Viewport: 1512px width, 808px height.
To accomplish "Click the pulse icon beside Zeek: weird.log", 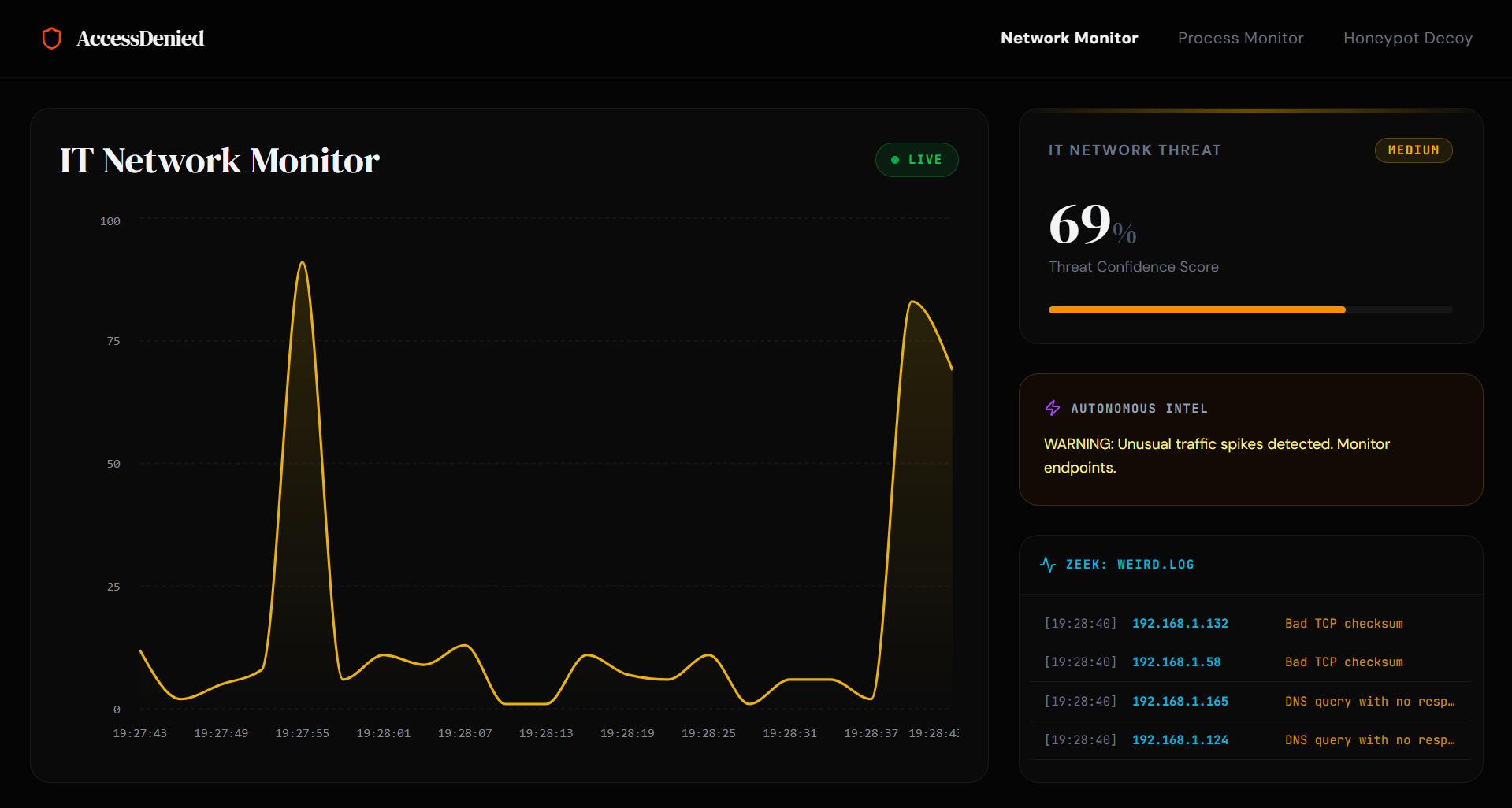I will pyautogui.click(x=1048, y=564).
